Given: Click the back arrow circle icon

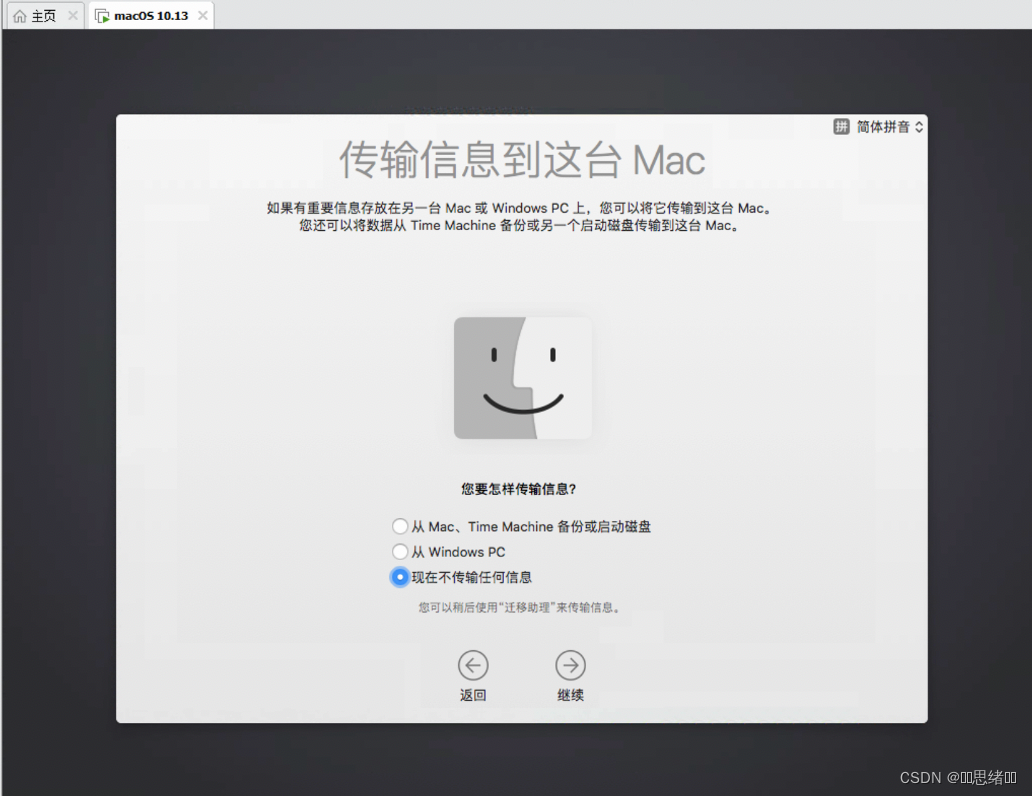Looking at the screenshot, I should coord(473,665).
